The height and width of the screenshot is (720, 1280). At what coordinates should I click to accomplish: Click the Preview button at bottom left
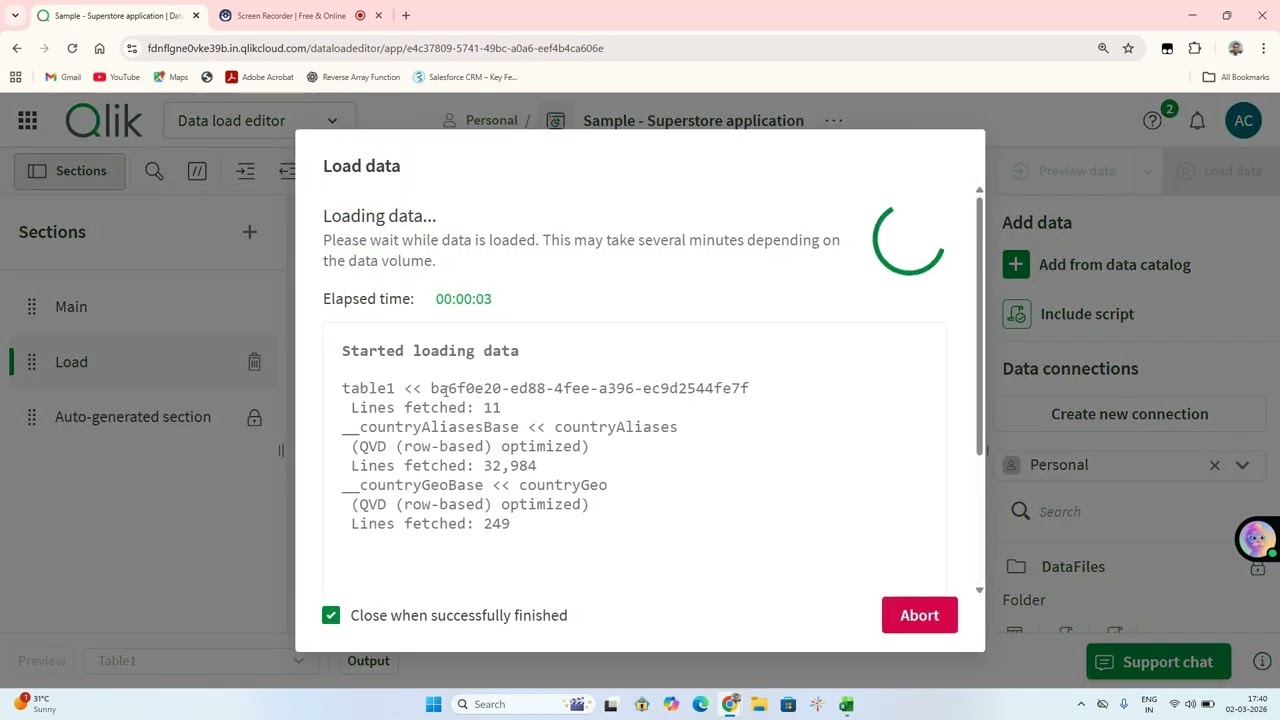point(41,661)
